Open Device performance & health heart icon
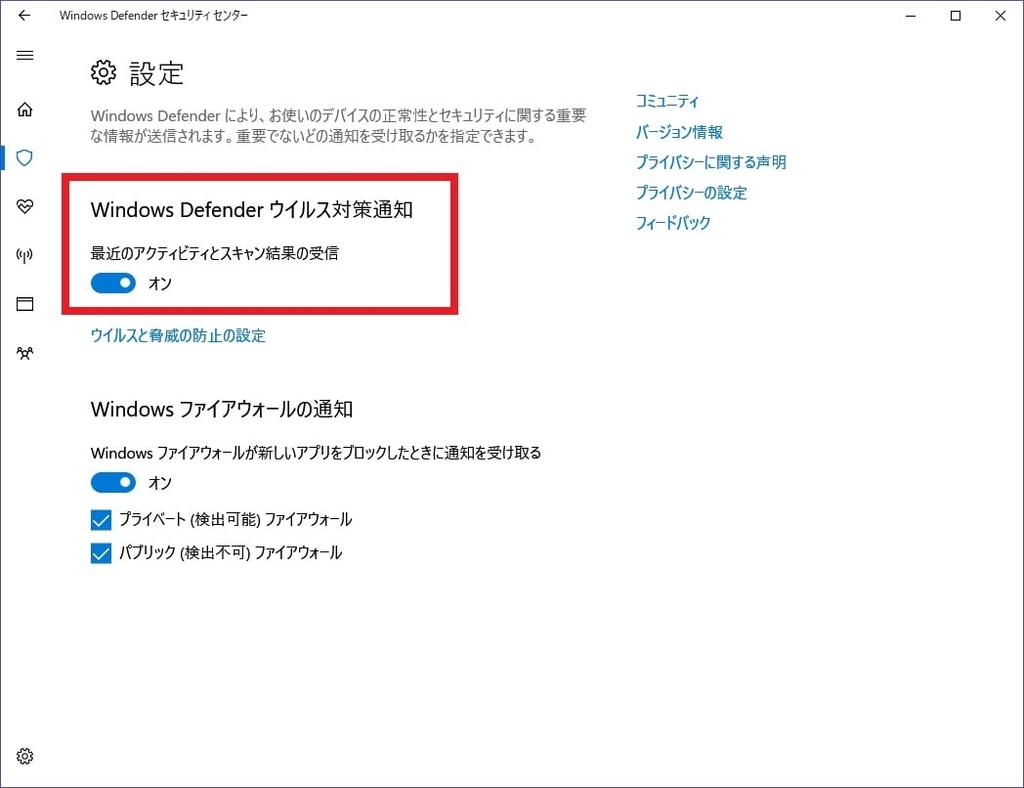 point(25,206)
